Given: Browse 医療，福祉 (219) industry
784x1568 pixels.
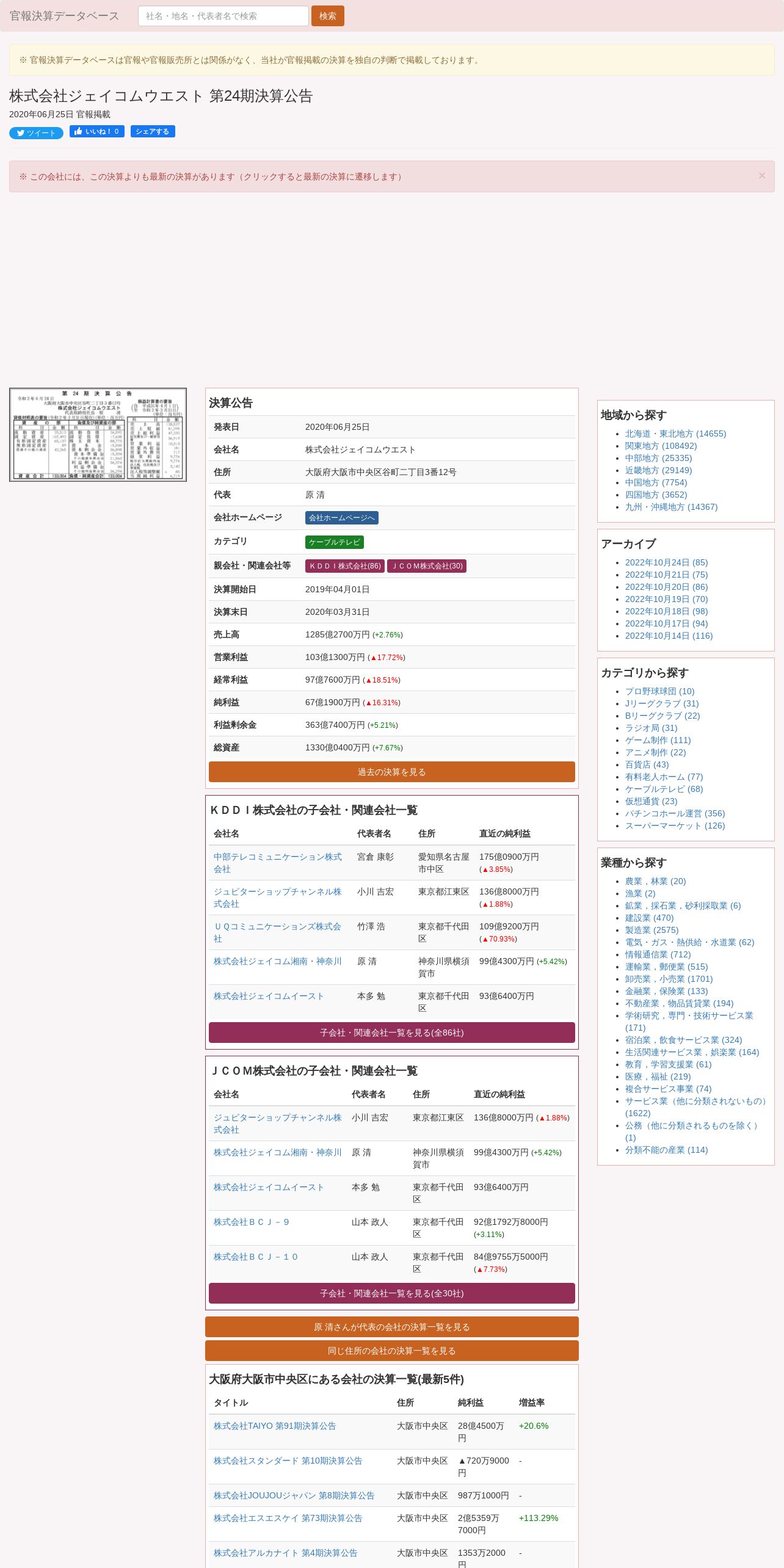Looking at the screenshot, I should tap(658, 1076).
